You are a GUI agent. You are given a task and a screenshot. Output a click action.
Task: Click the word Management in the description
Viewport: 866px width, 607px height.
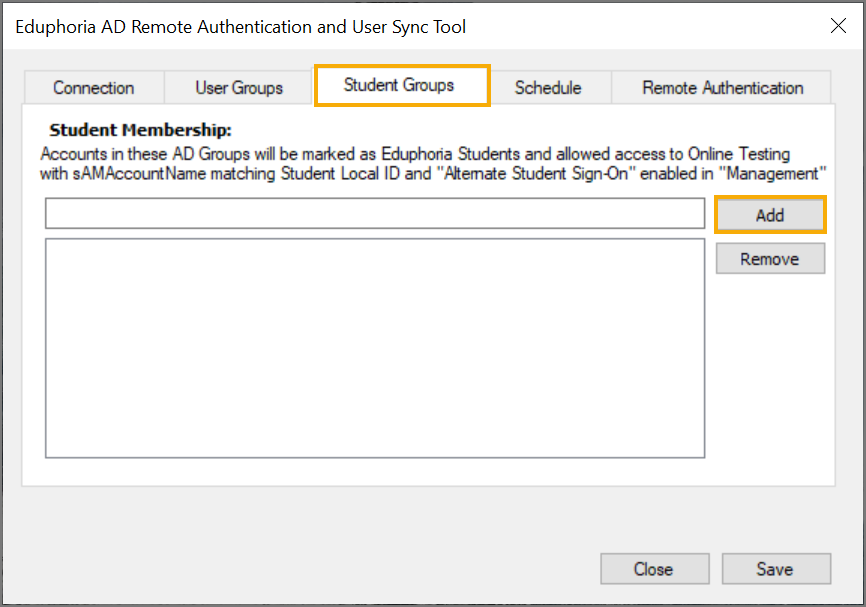(773, 173)
